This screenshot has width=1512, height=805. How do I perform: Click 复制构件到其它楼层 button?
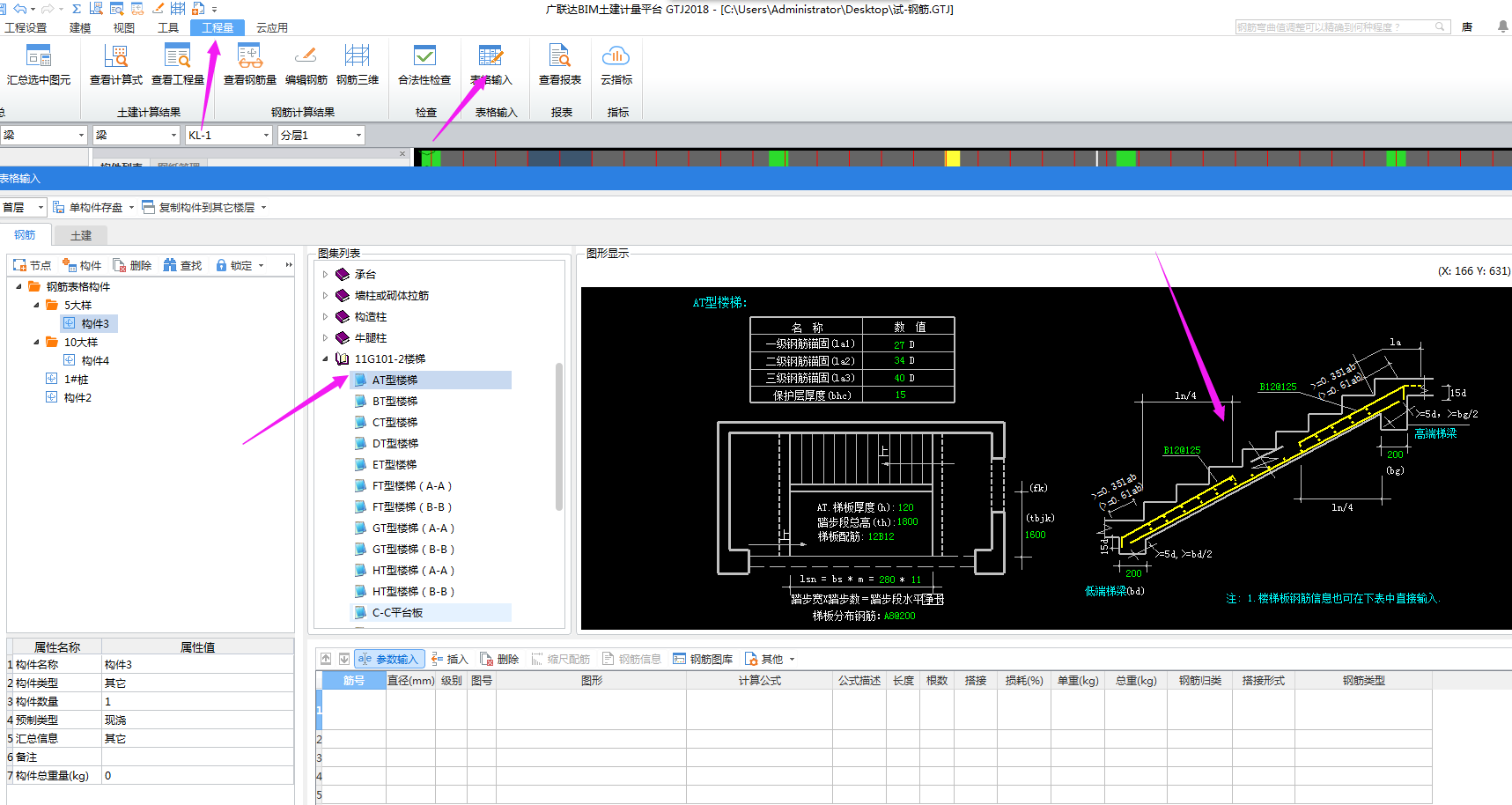(203, 208)
